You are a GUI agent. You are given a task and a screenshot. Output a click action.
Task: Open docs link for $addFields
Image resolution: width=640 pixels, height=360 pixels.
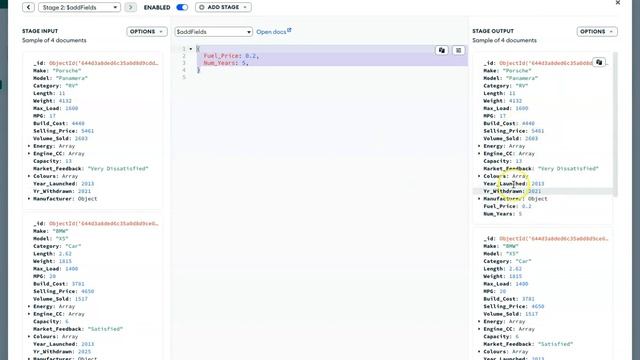click(273, 31)
